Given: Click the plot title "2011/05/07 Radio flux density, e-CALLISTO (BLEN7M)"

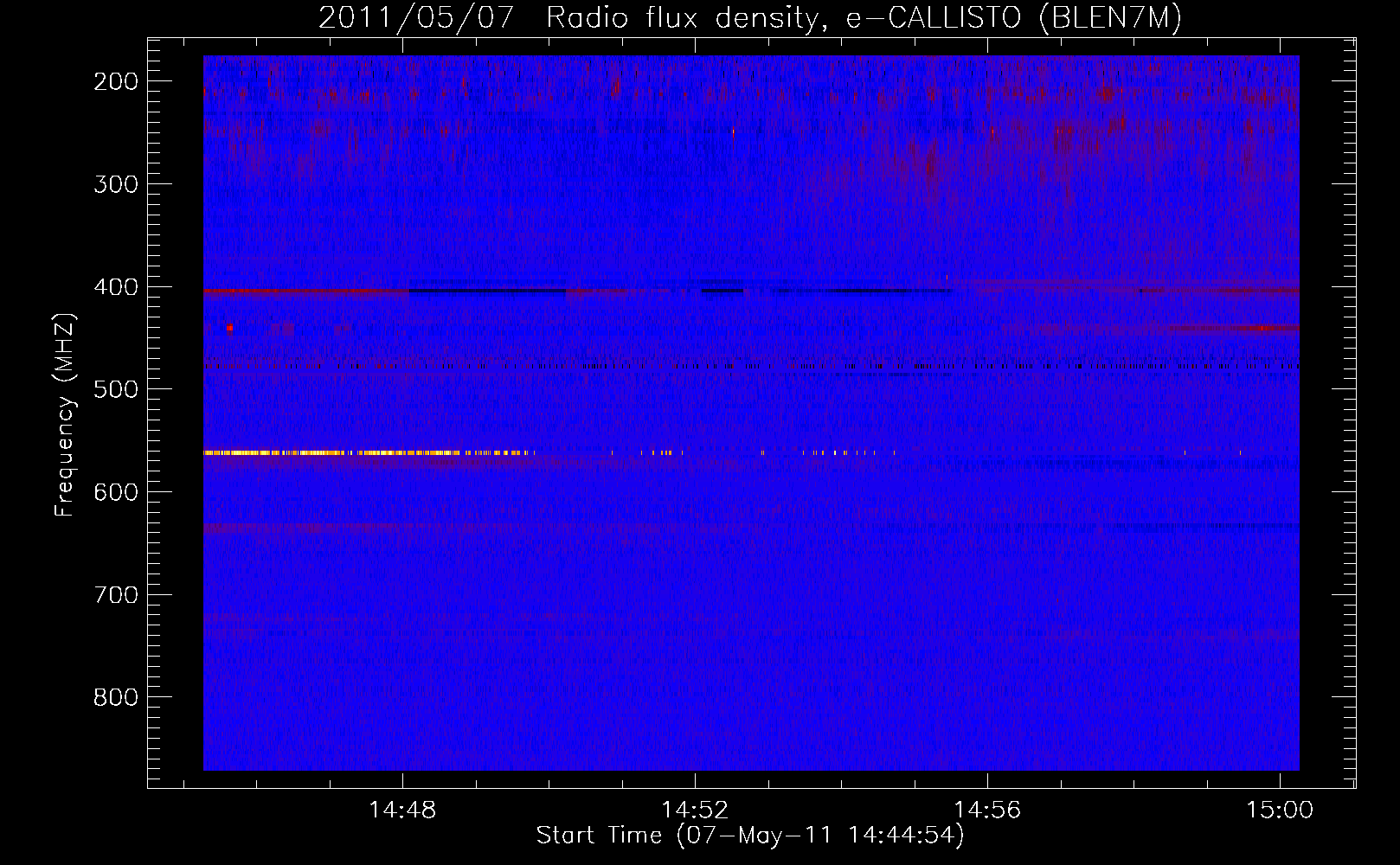Looking at the screenshot, I should coord(749,17).
